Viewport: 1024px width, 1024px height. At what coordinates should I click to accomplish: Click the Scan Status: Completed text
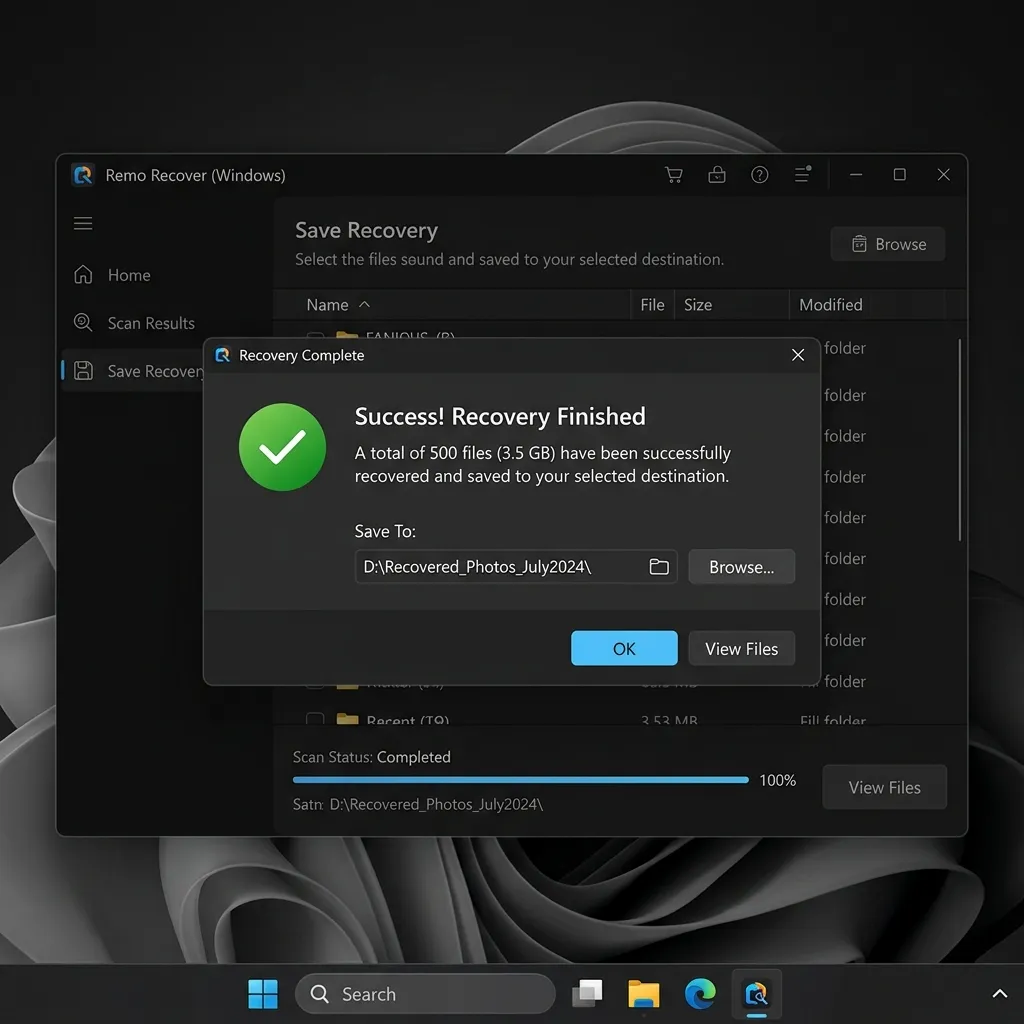pos(372,757)
